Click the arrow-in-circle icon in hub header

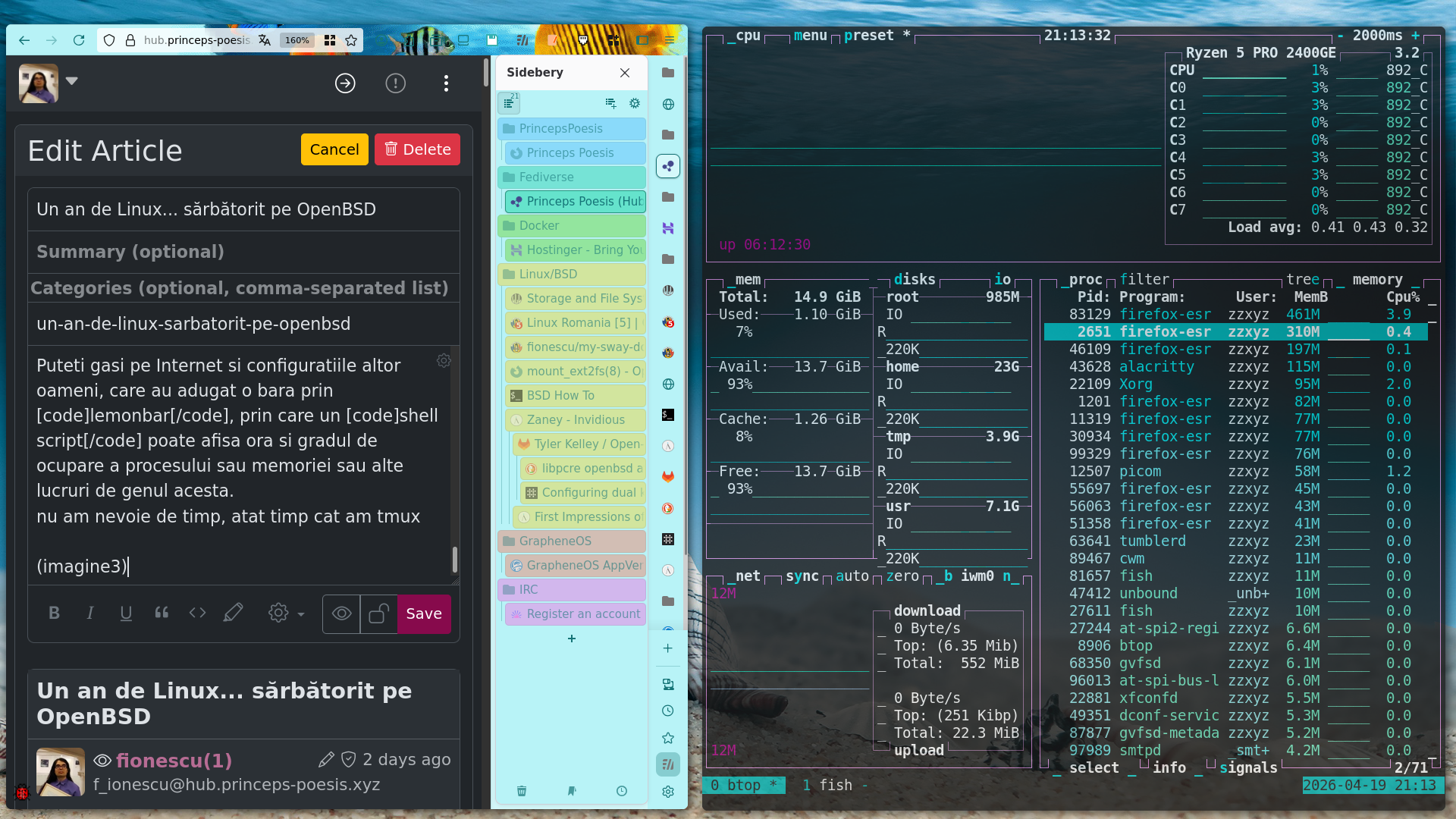[x=345, y=83]
